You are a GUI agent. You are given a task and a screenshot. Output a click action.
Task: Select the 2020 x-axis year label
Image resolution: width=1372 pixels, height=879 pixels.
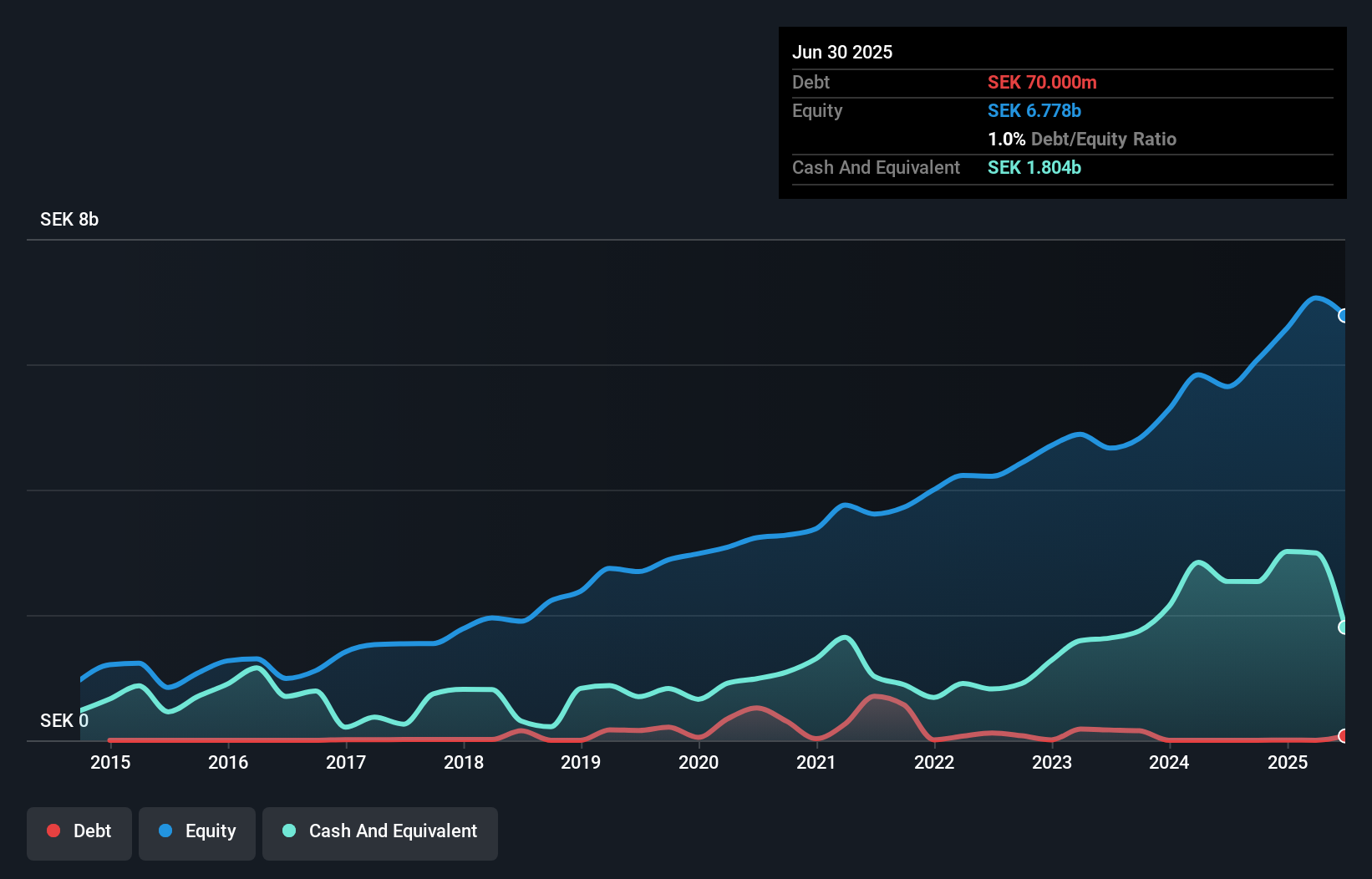coord(699,762)
